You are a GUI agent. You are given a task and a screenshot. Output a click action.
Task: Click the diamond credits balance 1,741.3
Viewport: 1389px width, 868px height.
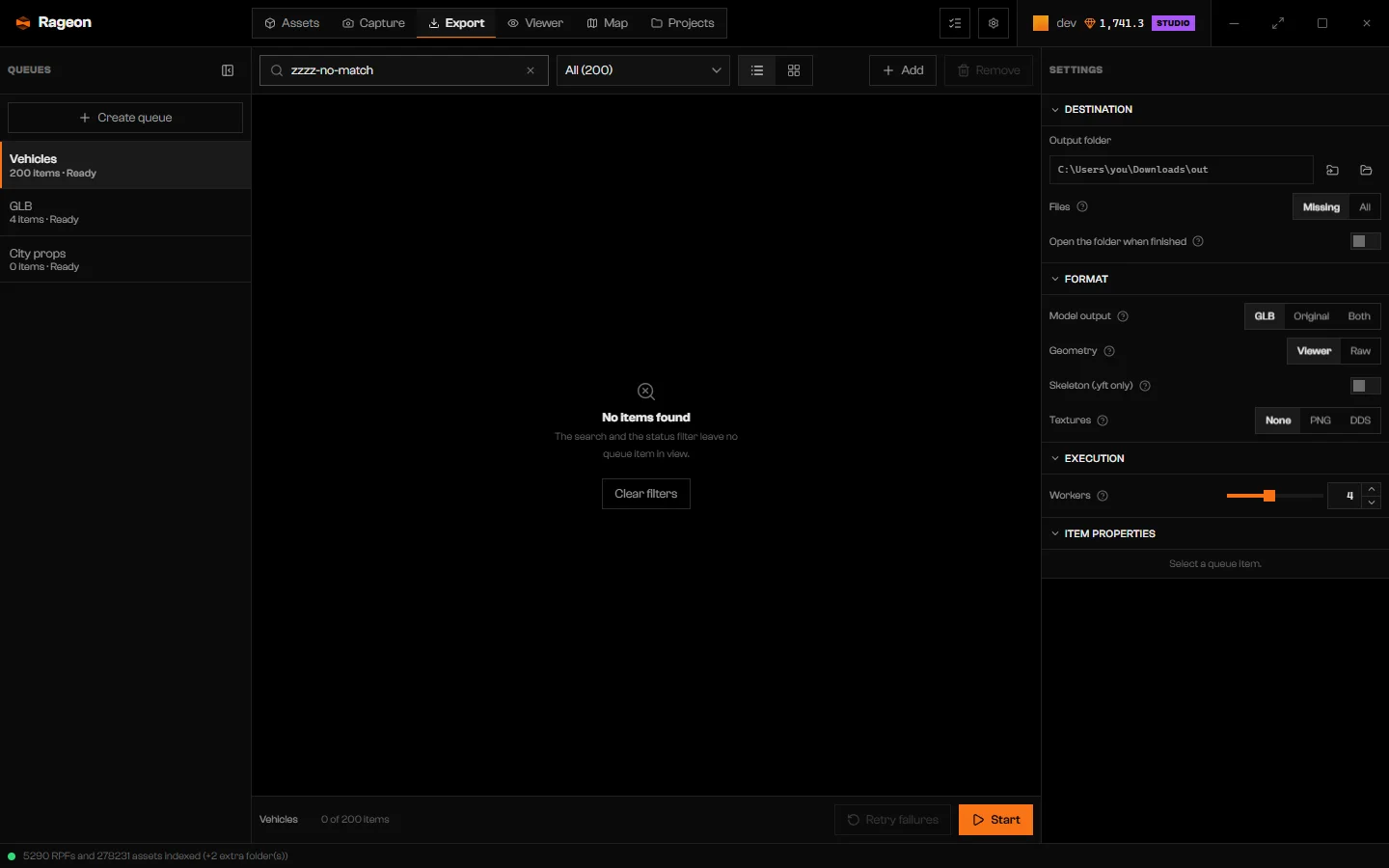1114,23
